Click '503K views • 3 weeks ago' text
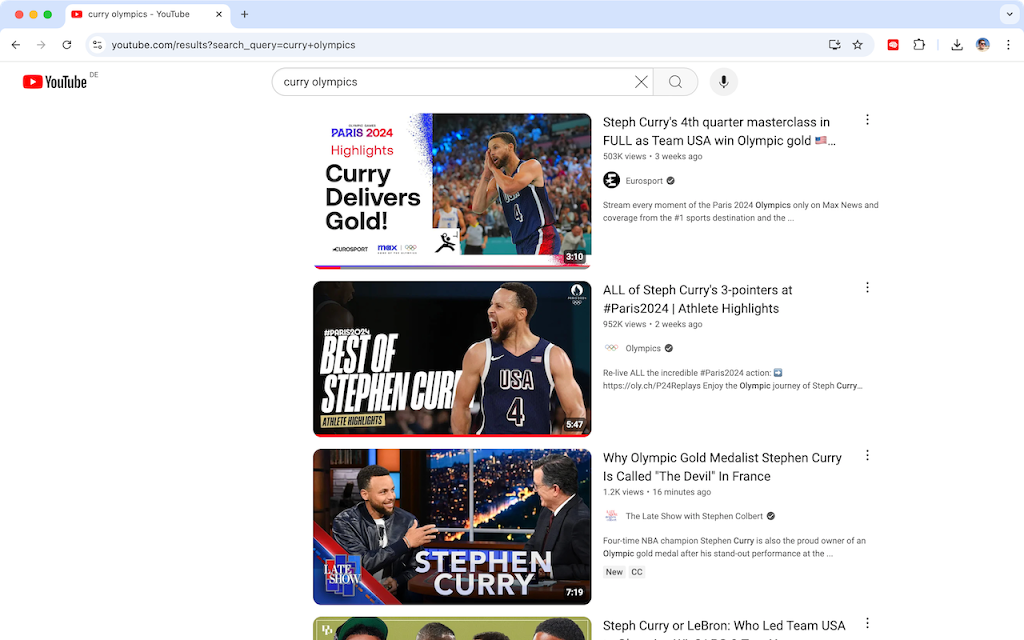The height and width of the screenshot is (640, 1024). tap(652, 157)
